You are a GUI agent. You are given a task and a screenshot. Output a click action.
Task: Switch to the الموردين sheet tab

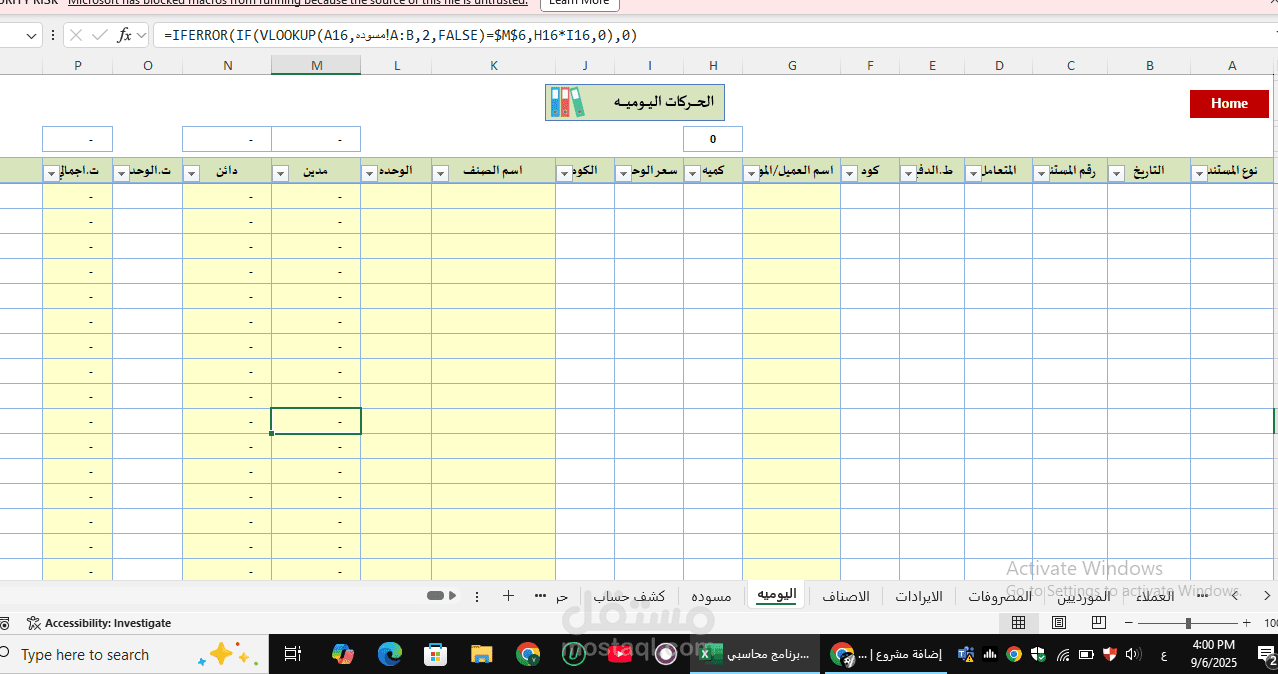pyautogui.click(x=1084, y=596)
